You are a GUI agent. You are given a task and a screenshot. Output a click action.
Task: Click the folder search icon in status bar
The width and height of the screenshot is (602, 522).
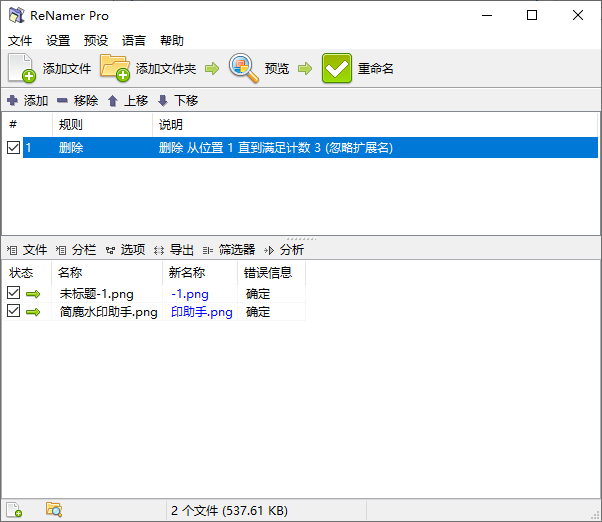point(54,510)
